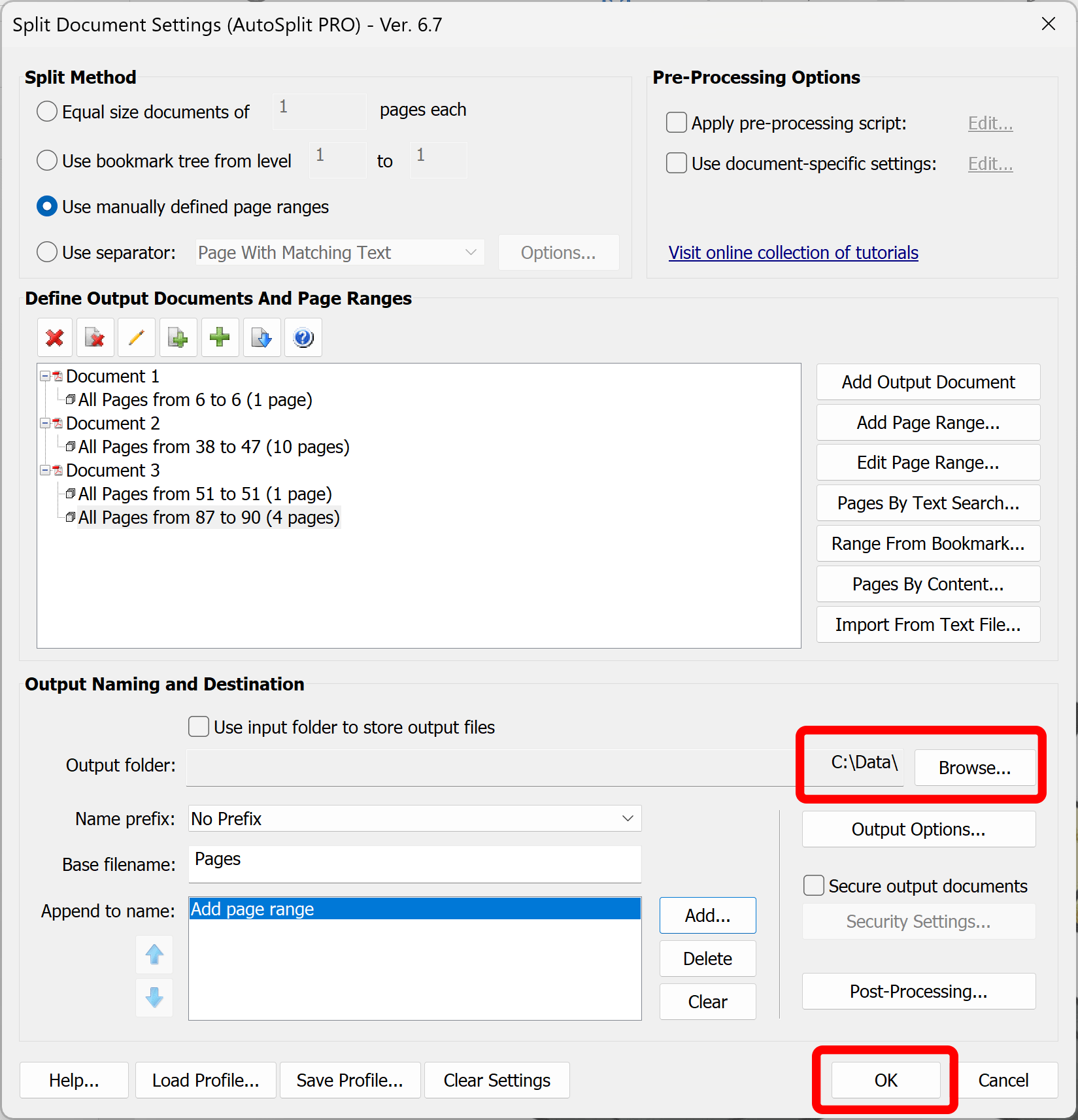
Task: Click the blue down arrow beside the append list
Action: click(x=154, y=998)
